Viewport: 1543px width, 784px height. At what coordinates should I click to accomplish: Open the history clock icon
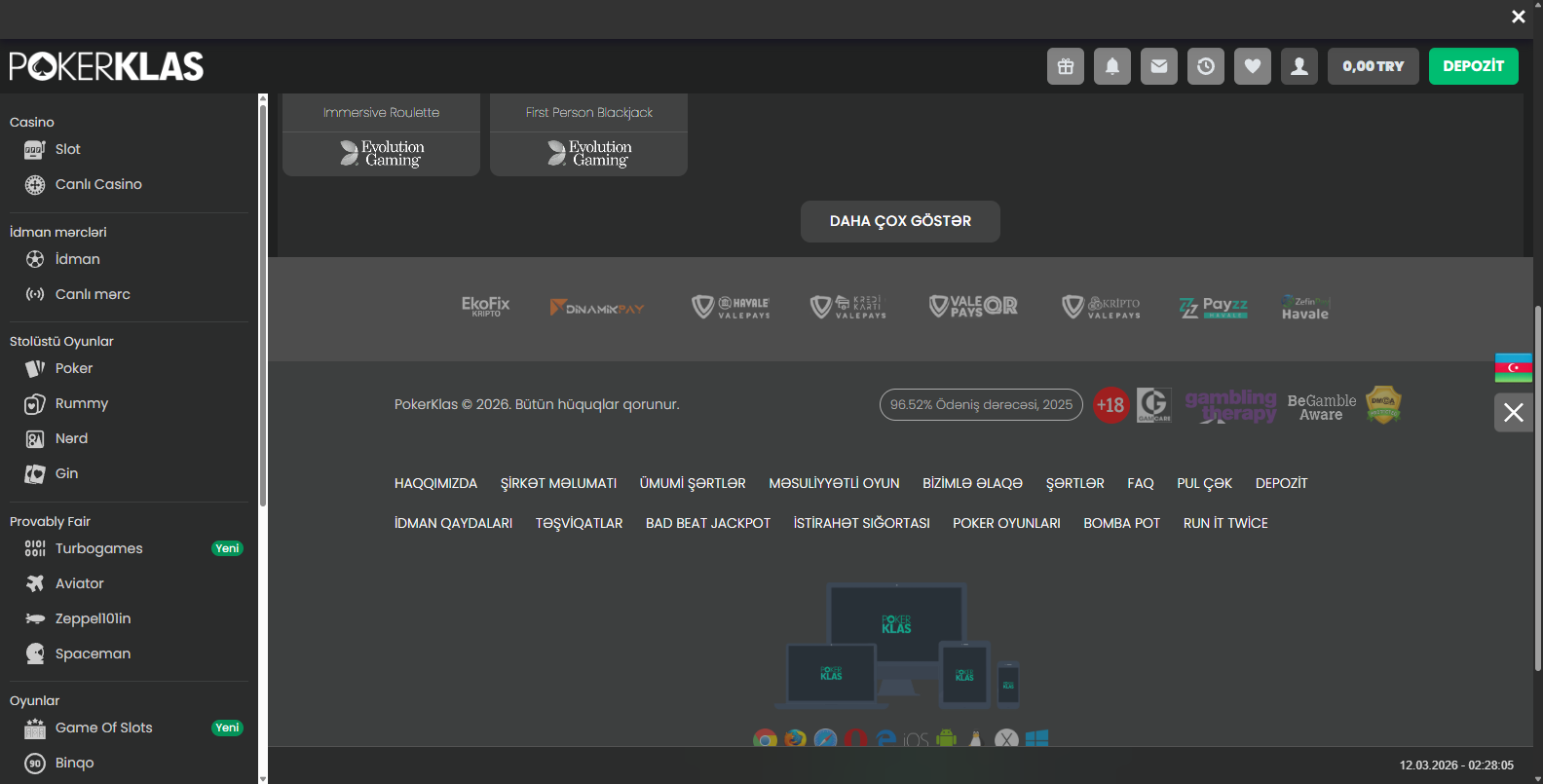pyautogui.click(x=1205, y=66)
